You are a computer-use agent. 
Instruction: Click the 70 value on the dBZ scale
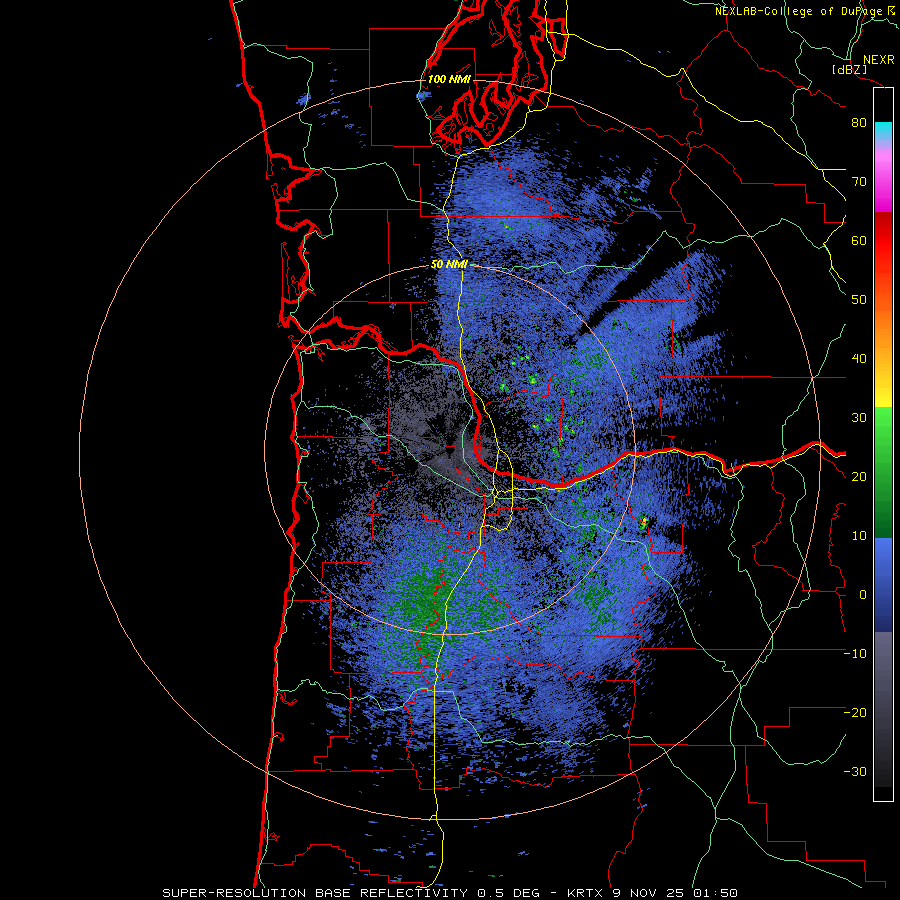click(x=859, y=182)
